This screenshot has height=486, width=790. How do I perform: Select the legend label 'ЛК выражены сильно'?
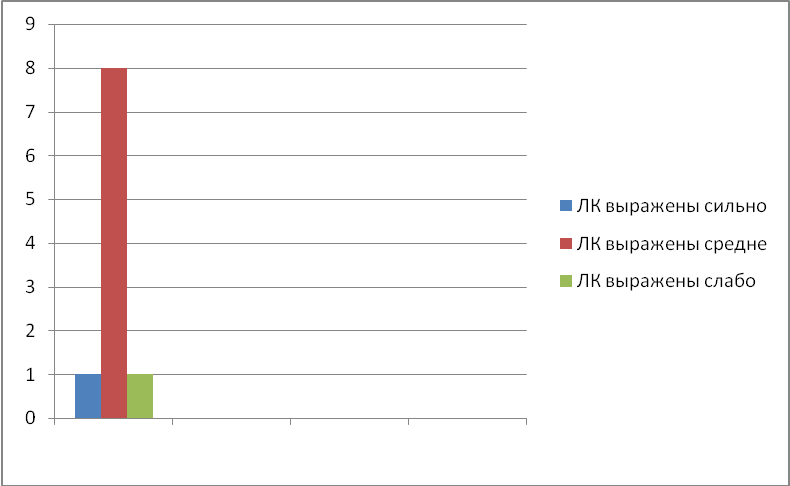672,206
